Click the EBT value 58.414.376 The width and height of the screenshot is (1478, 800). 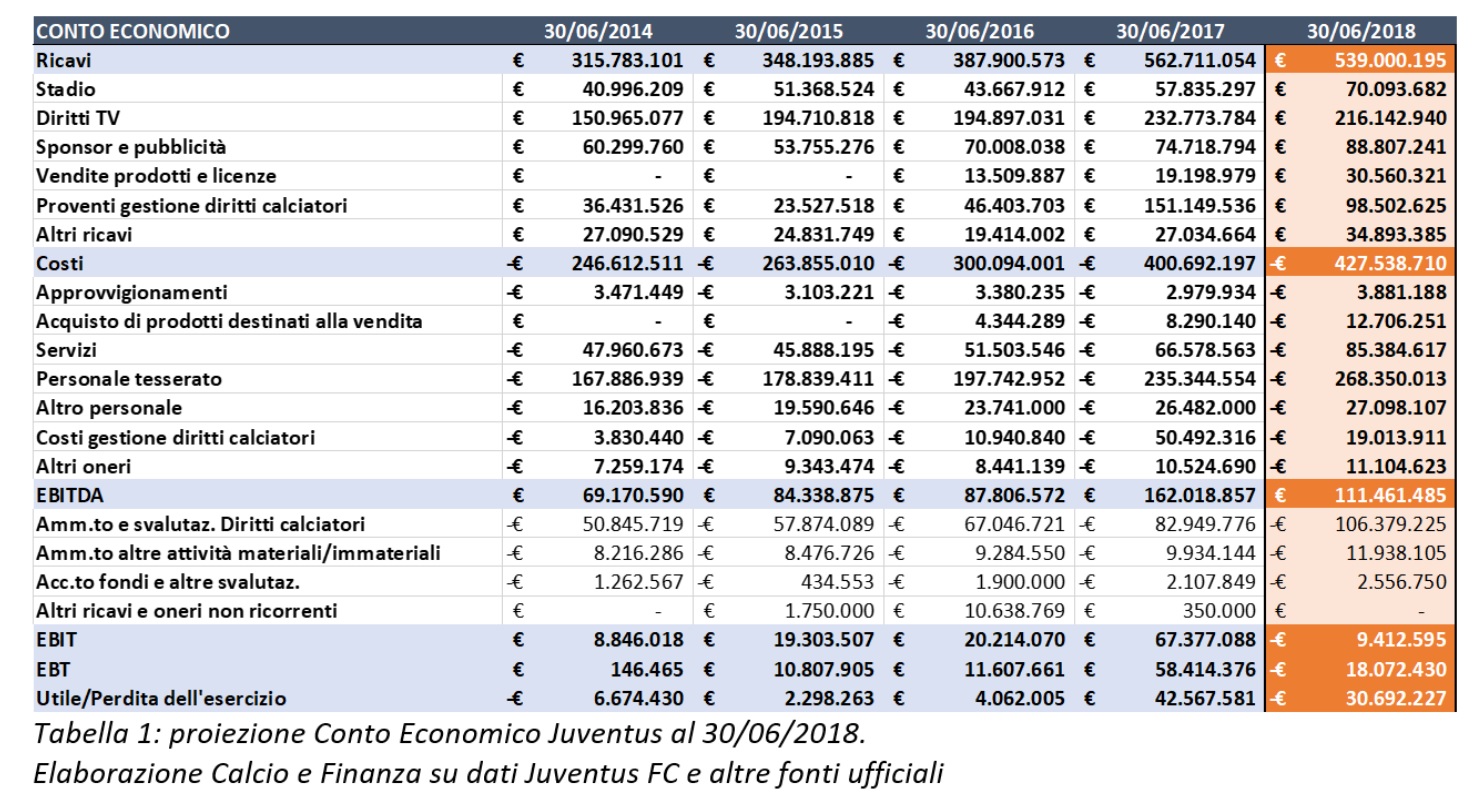[1200, 669]
